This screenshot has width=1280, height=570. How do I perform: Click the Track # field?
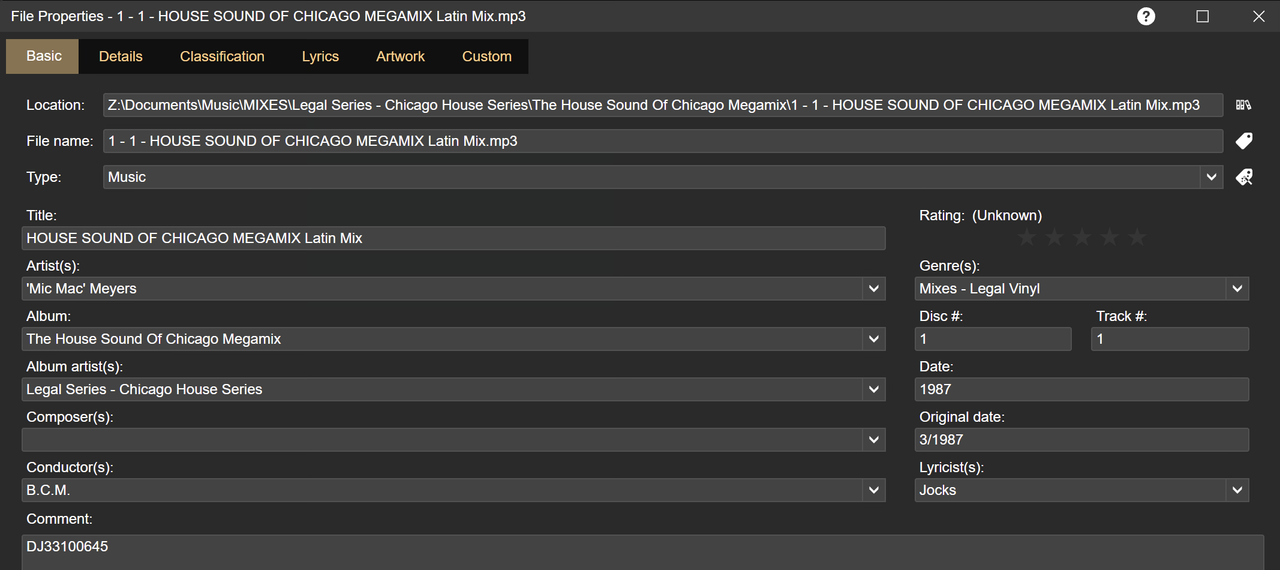point(1170,339)
